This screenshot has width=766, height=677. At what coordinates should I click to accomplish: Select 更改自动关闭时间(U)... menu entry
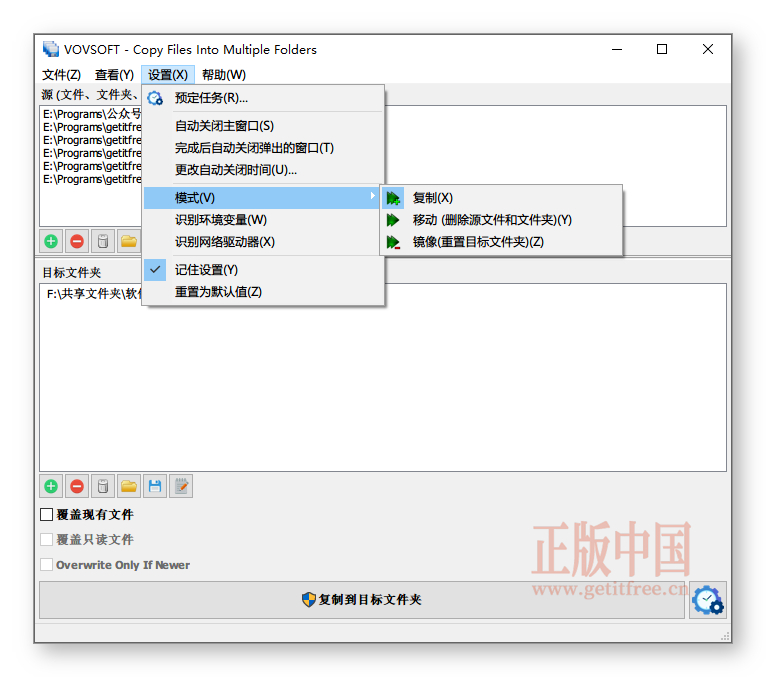263,170
